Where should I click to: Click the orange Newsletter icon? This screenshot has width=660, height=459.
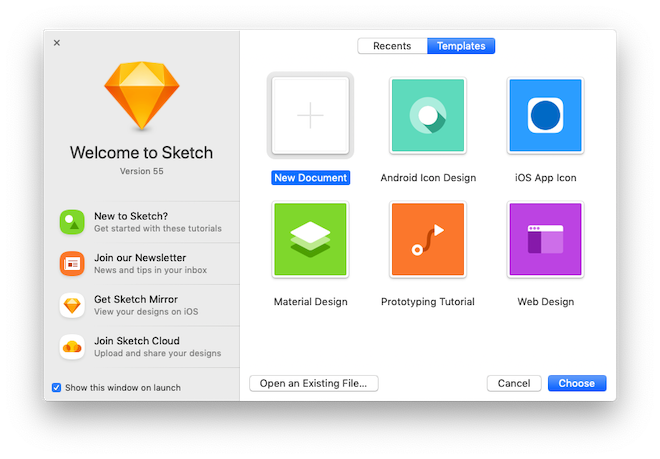pyautogui.click(x=72, y=264)
